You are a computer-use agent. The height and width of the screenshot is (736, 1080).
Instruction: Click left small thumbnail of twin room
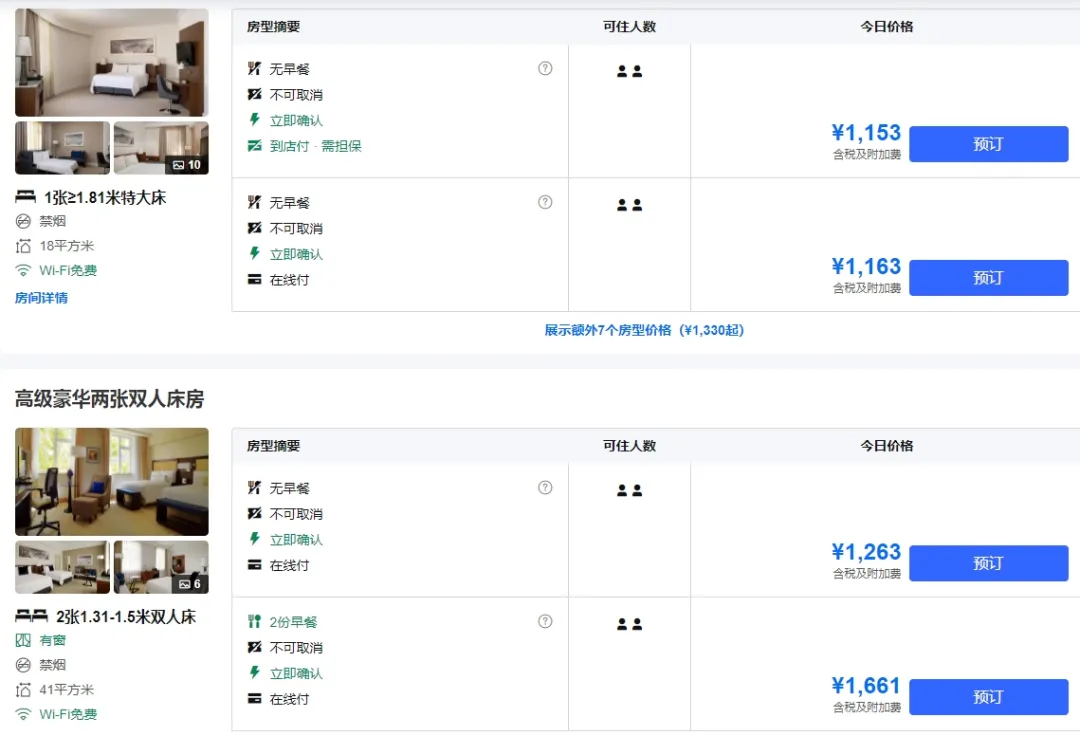[62, 567]
